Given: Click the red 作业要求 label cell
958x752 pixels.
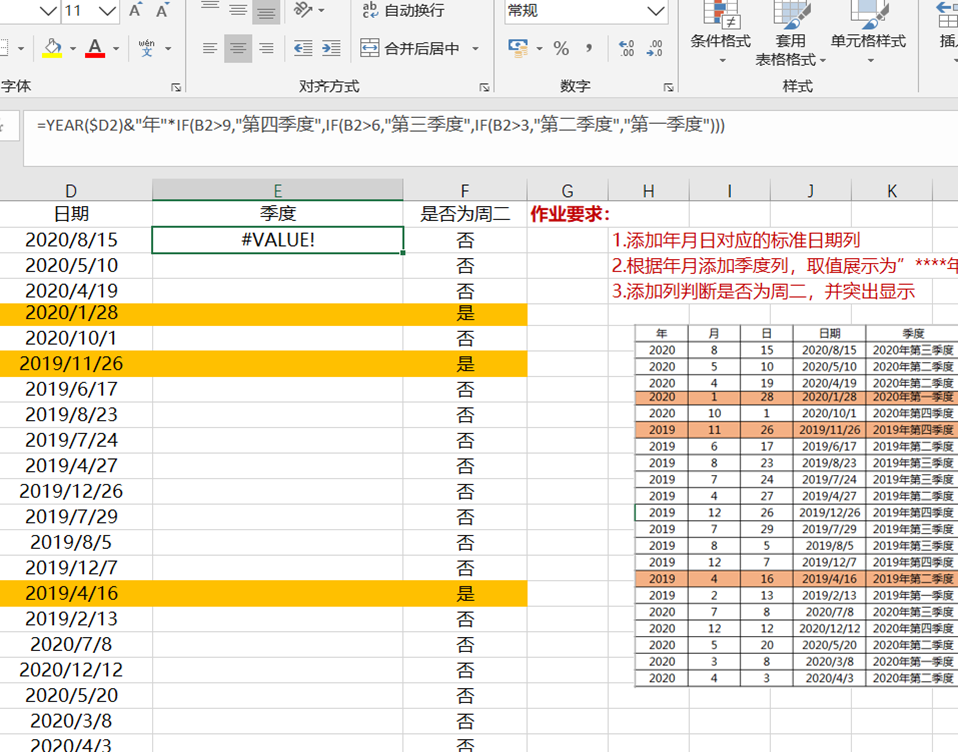Looking at the screenshot, I should pos(570,214).
